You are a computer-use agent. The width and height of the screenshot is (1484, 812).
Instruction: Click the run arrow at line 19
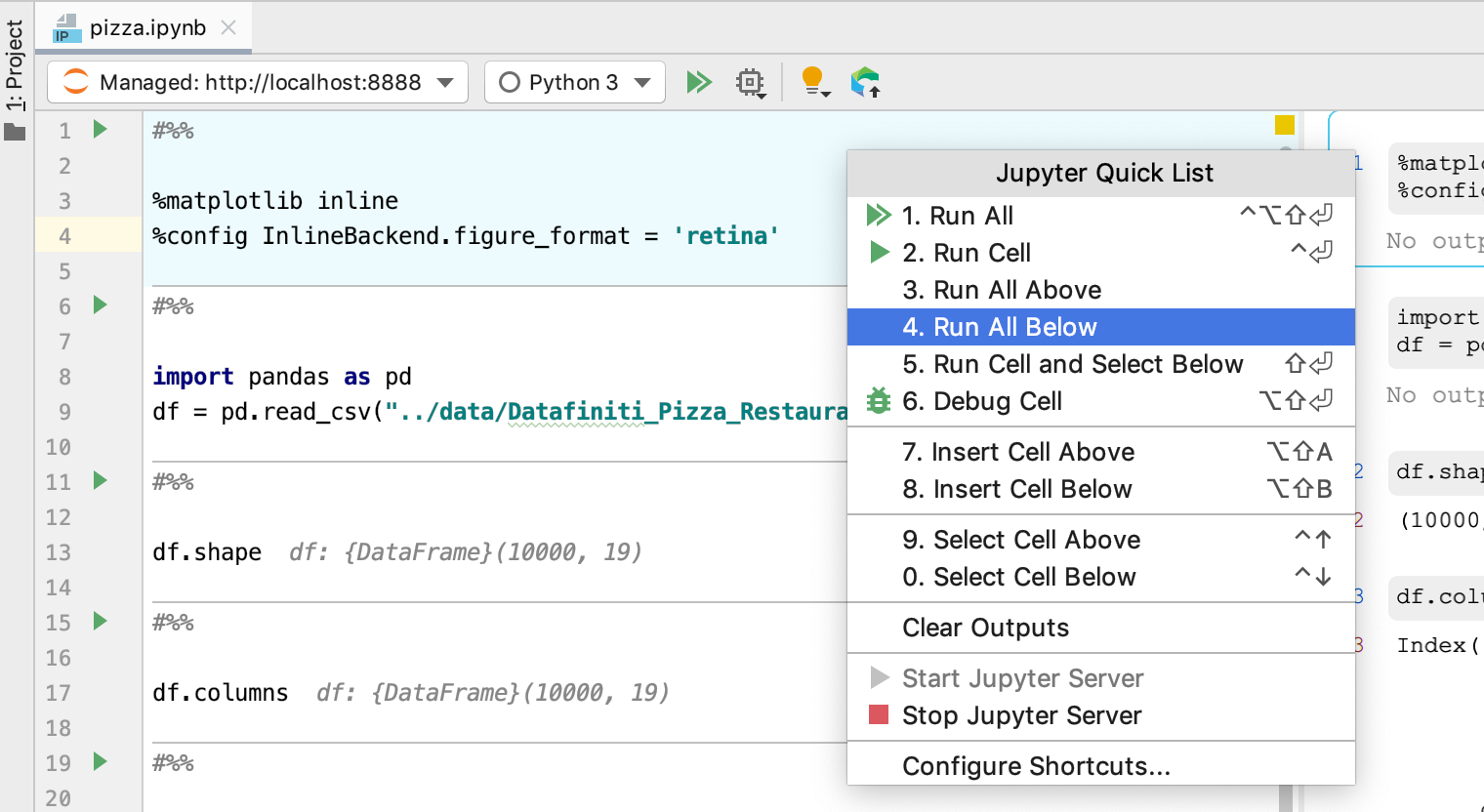tap(100, 761)
